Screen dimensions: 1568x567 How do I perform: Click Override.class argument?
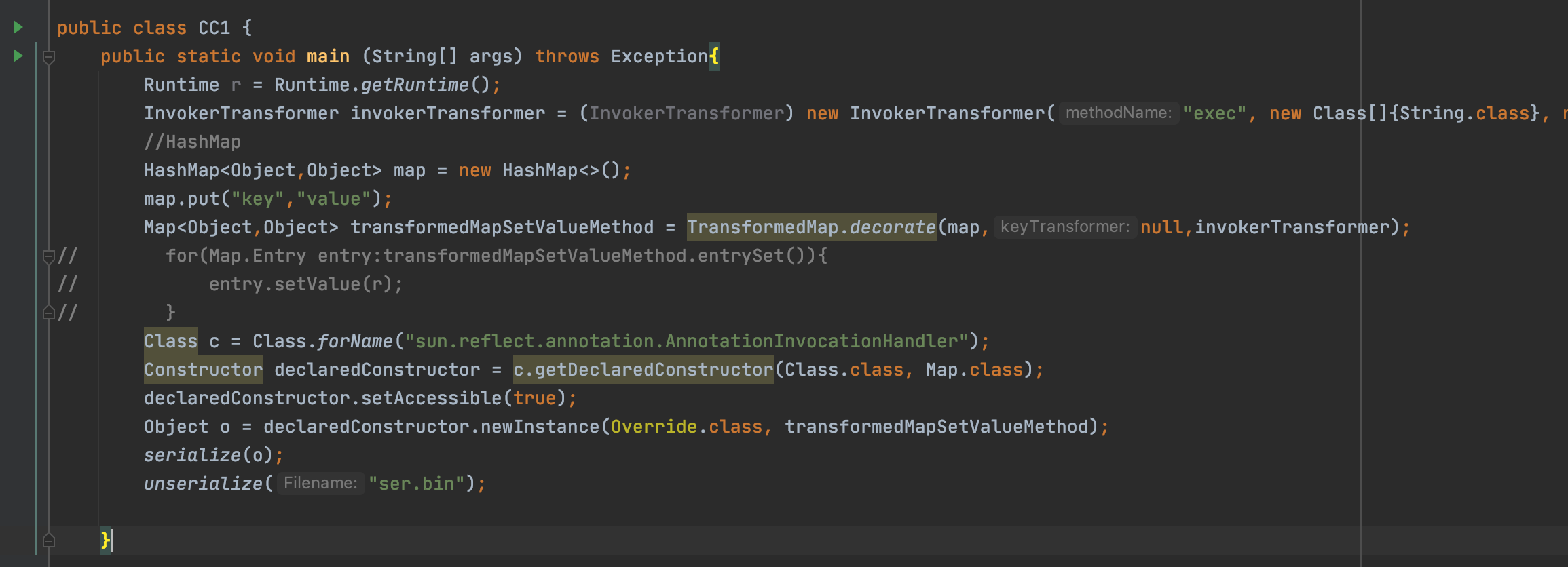(x=686, y=427)
